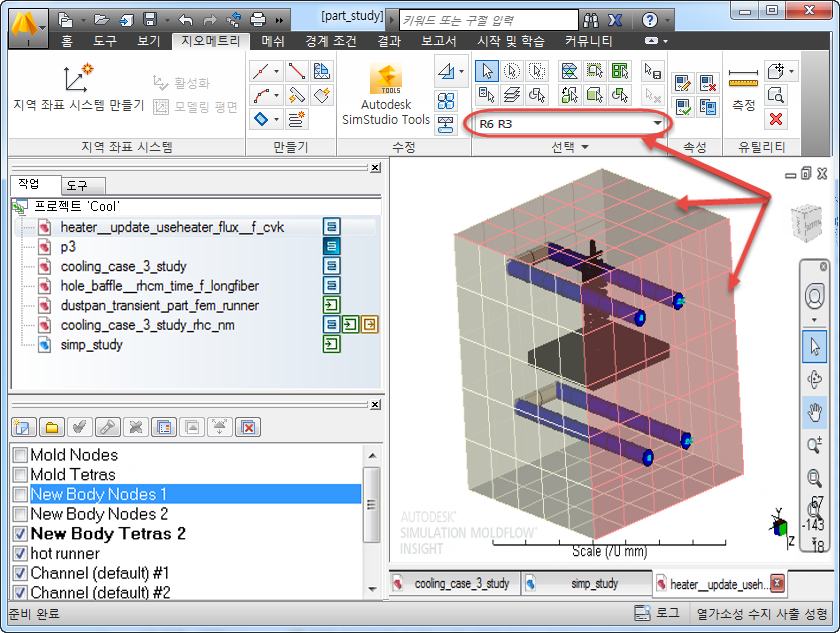Screen dimensions: 840x633
Task: Click the open folder icon in quick access
Action: (102, 20)
